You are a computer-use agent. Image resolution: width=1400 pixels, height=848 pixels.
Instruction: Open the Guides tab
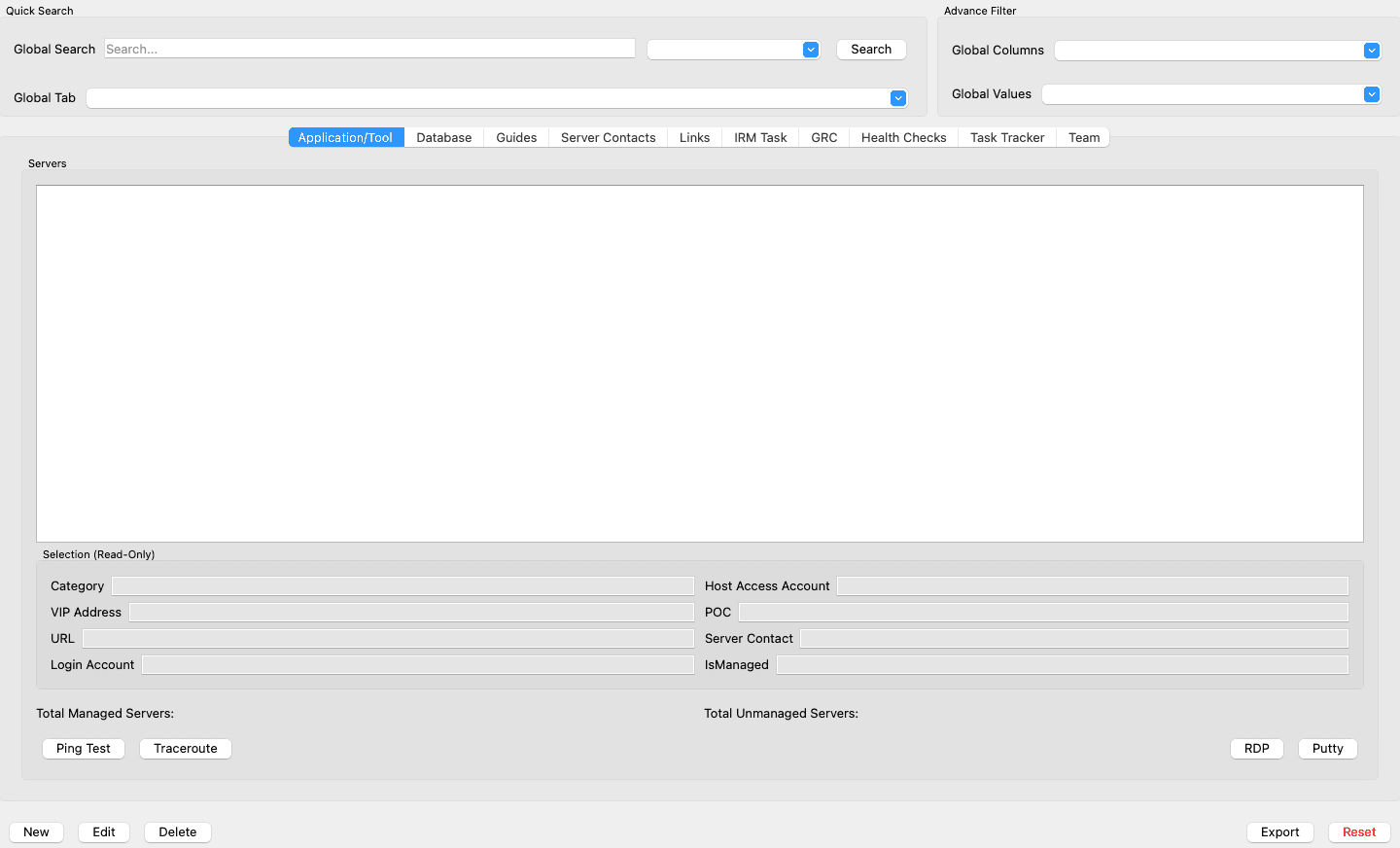pos(516,138)
